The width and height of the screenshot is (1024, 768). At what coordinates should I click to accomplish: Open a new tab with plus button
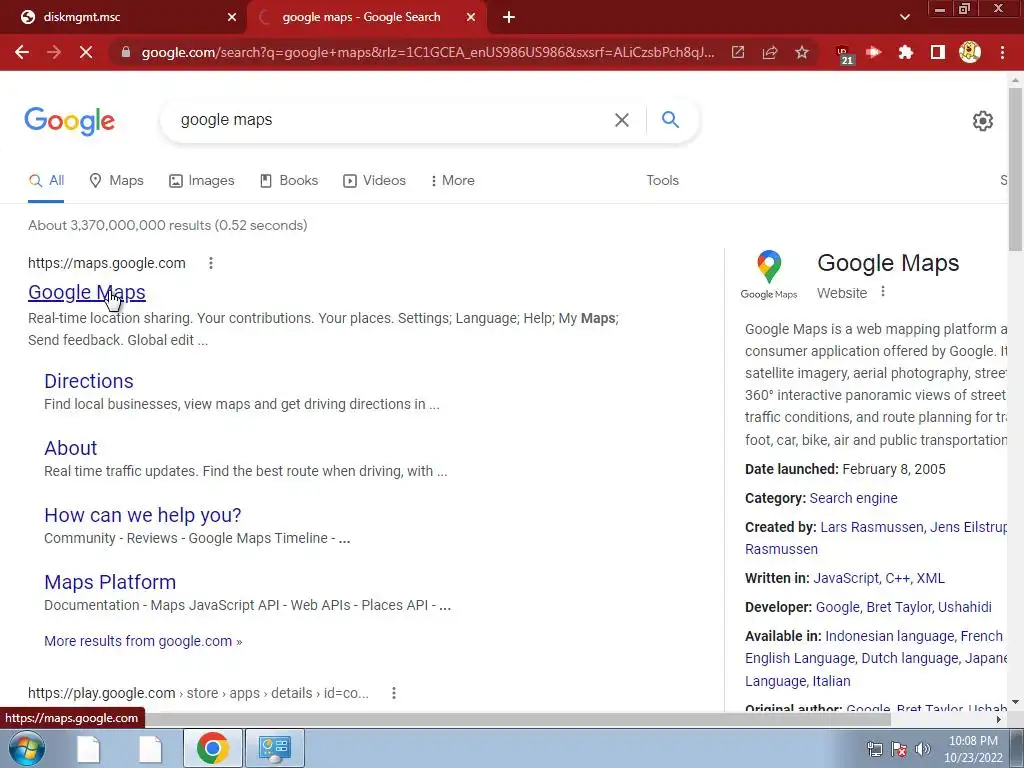tap(509, 18)
